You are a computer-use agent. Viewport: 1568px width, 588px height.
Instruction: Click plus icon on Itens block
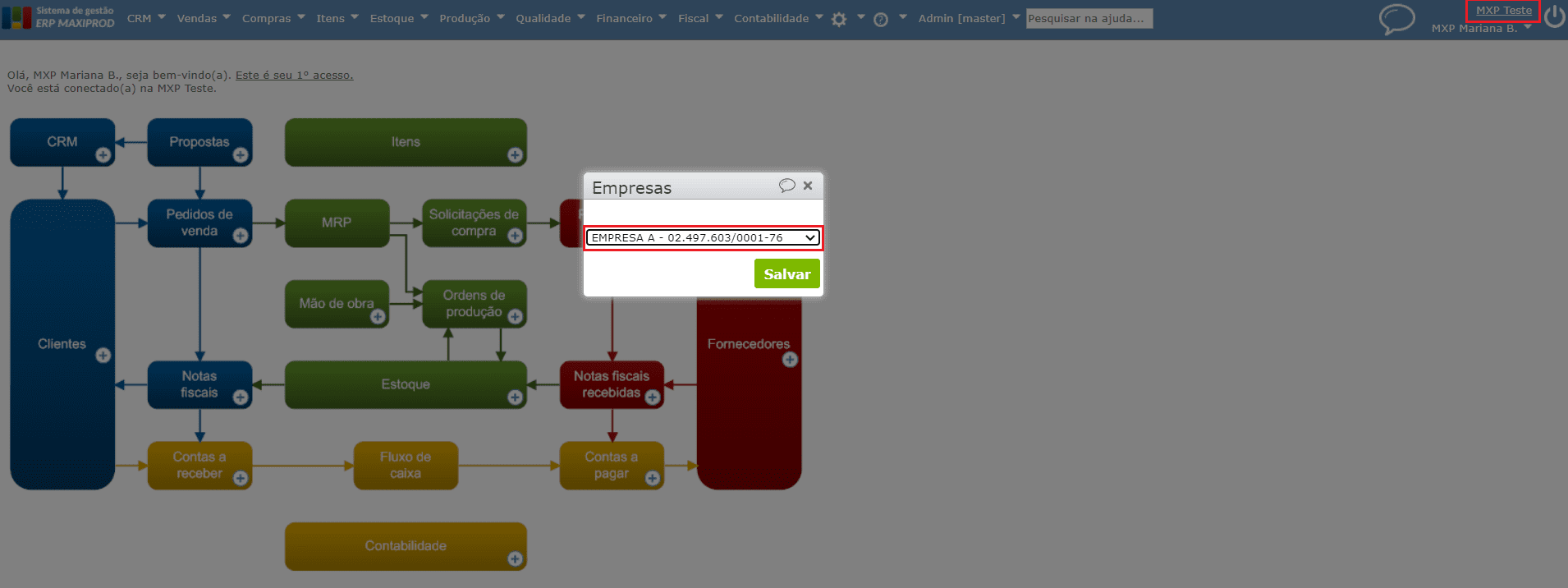pos(515,155)
